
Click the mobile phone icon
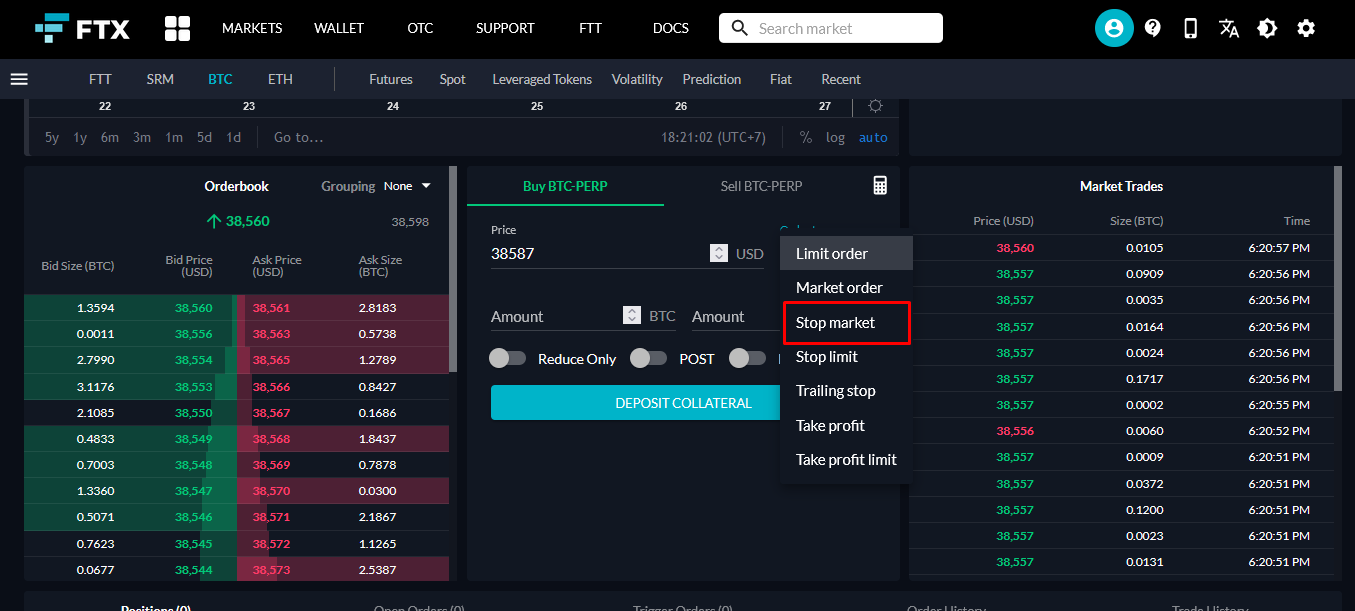[1190, 28]
